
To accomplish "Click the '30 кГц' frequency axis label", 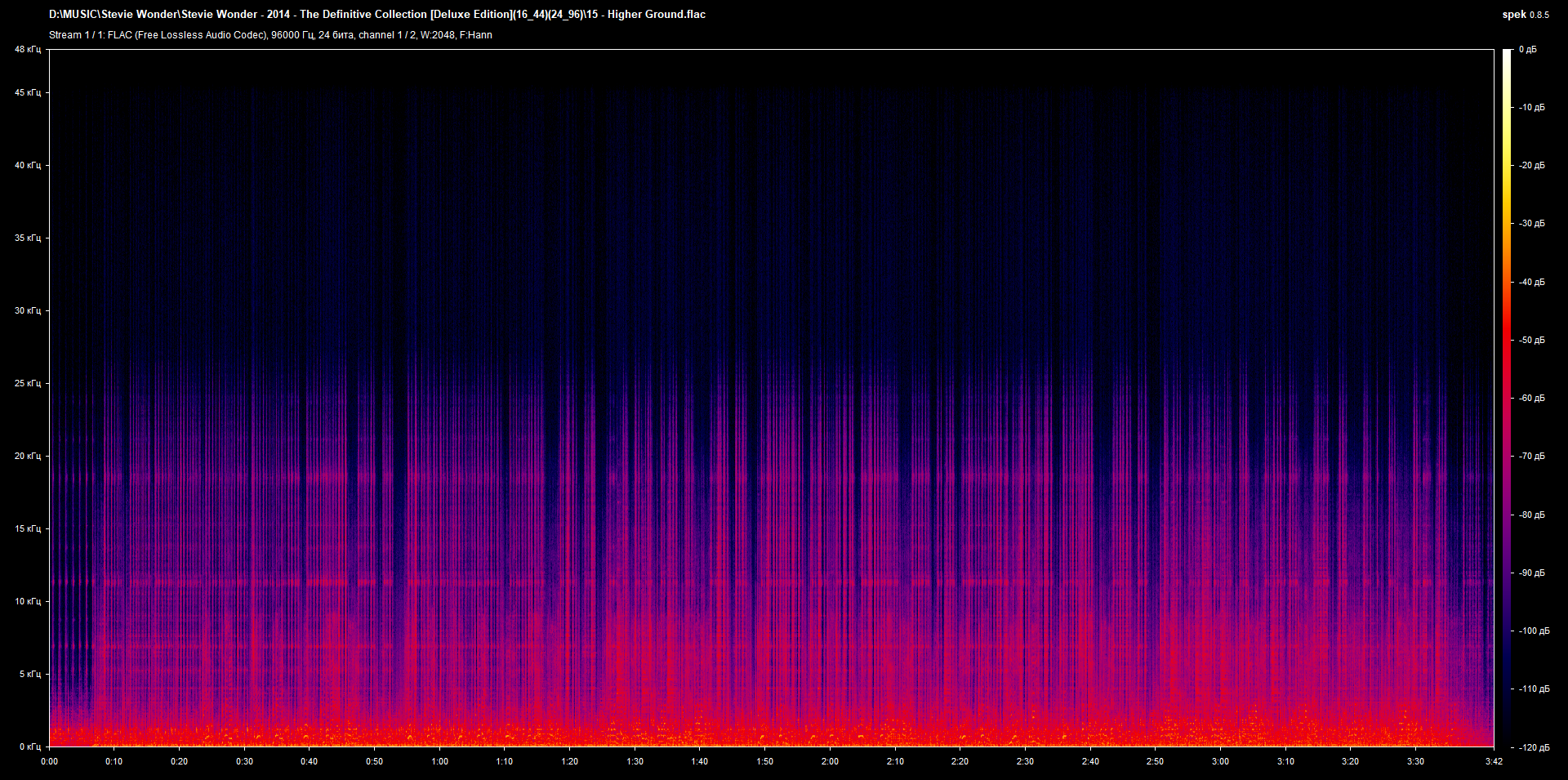I will pos(28,311).
